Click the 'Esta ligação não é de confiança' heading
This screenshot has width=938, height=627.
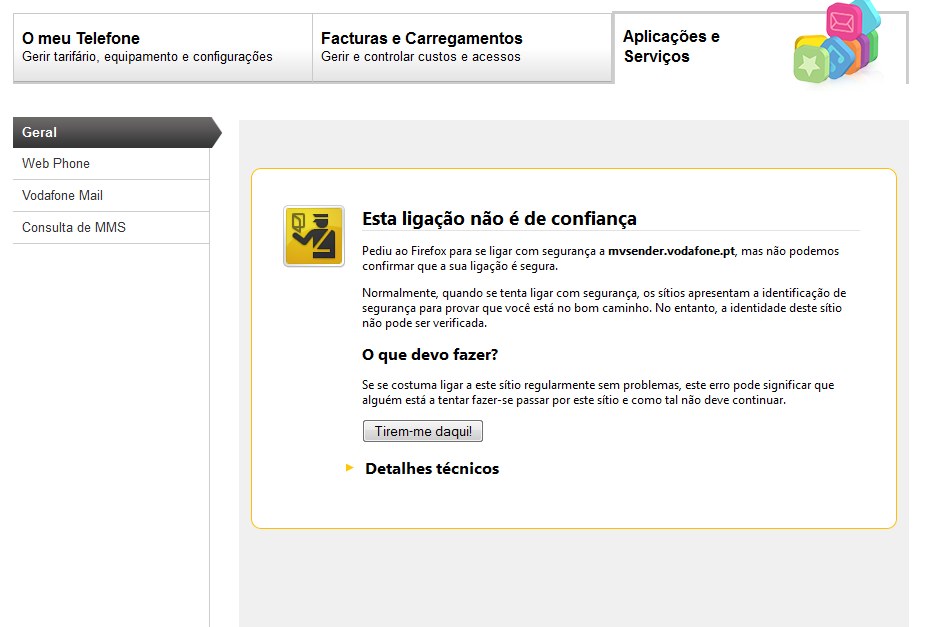(499, 218)
